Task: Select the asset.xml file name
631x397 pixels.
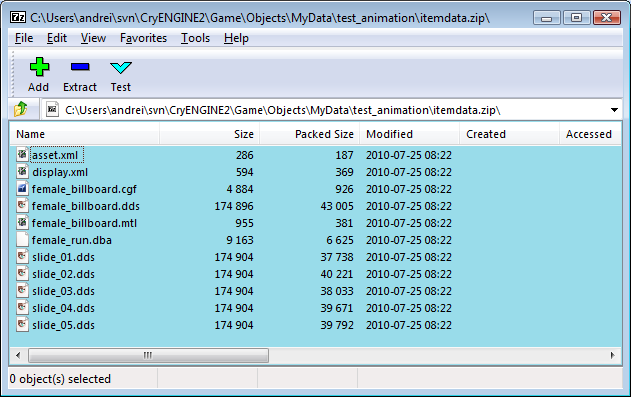Action: [x=55, y=155]
